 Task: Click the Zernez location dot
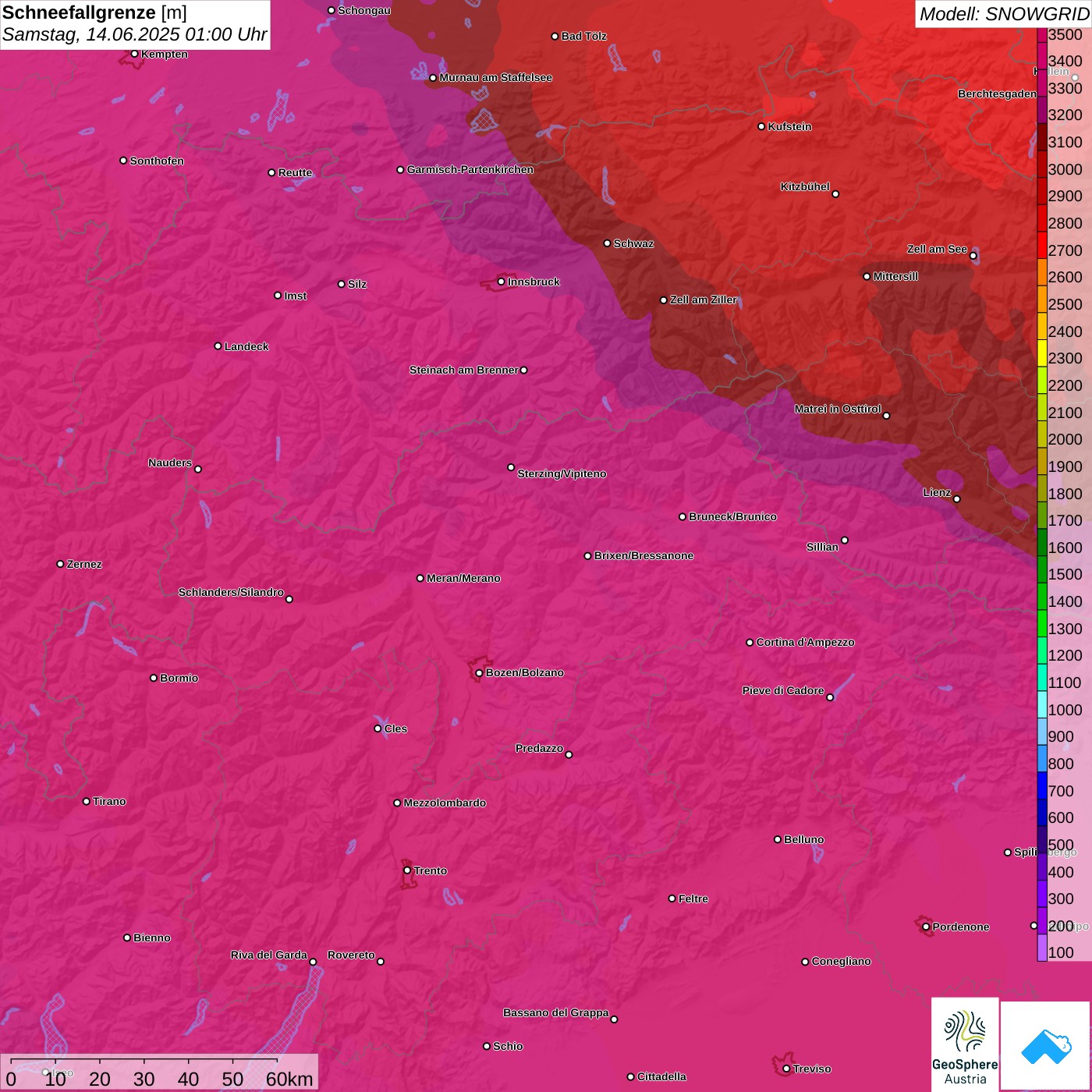[x=60, y=564]
